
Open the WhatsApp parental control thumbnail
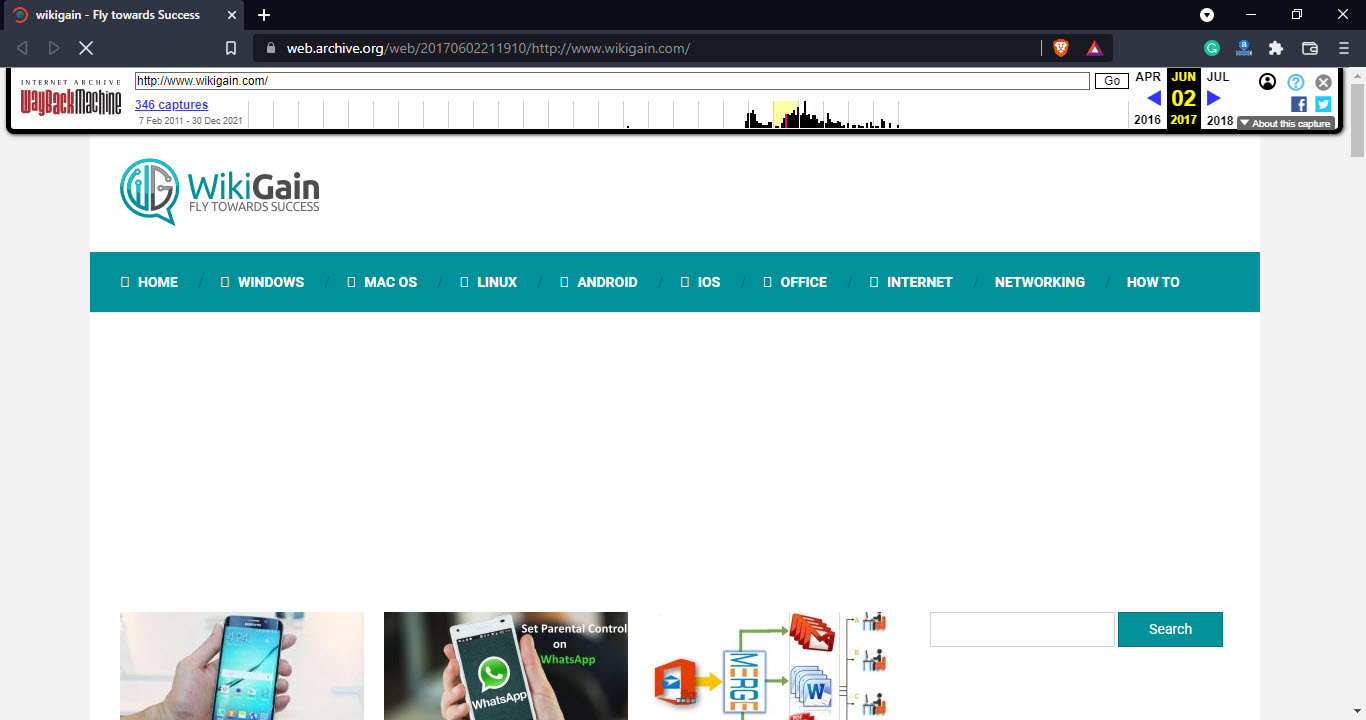tap(506, 666)
